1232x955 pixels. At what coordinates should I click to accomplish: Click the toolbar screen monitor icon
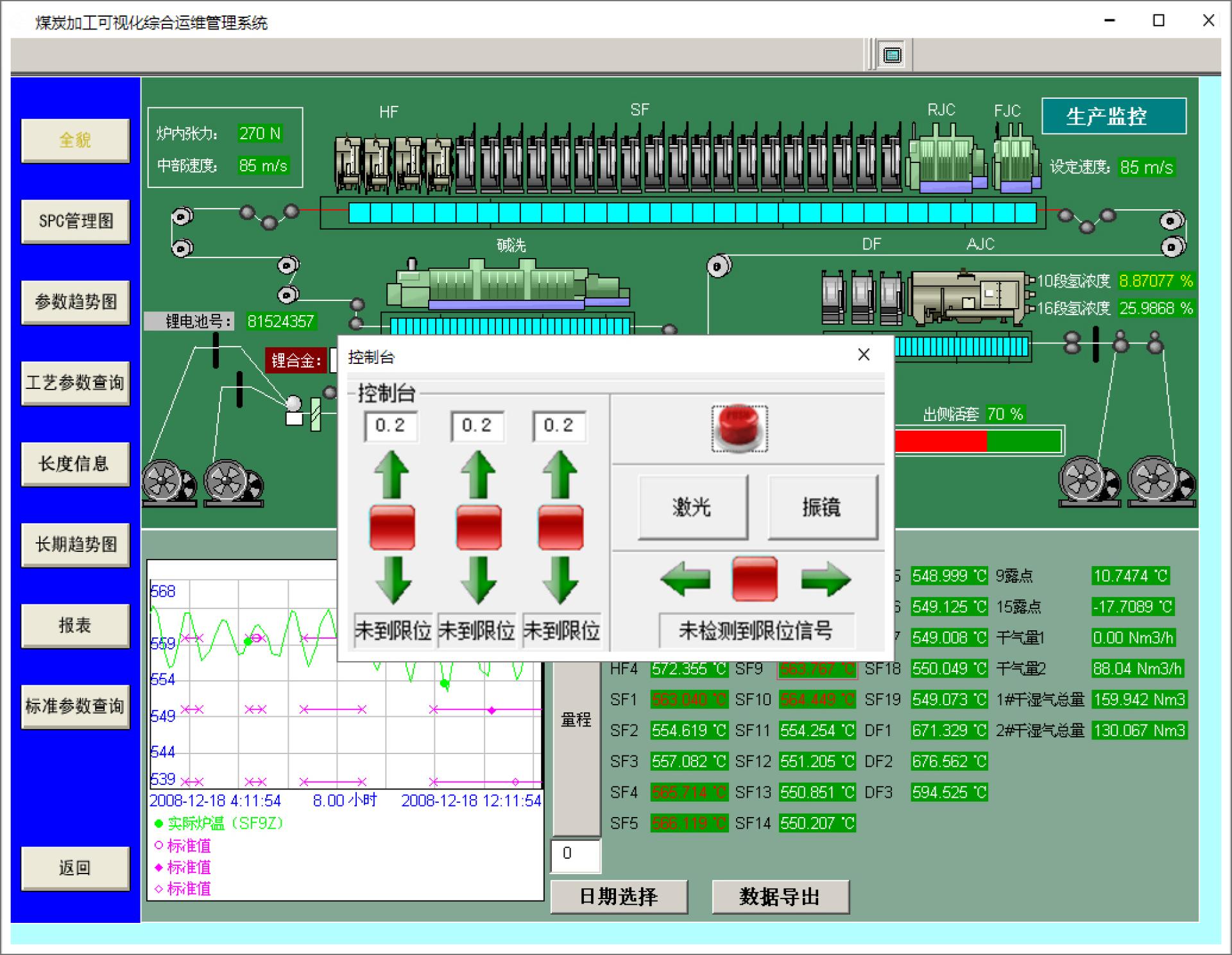coord(892,55)
